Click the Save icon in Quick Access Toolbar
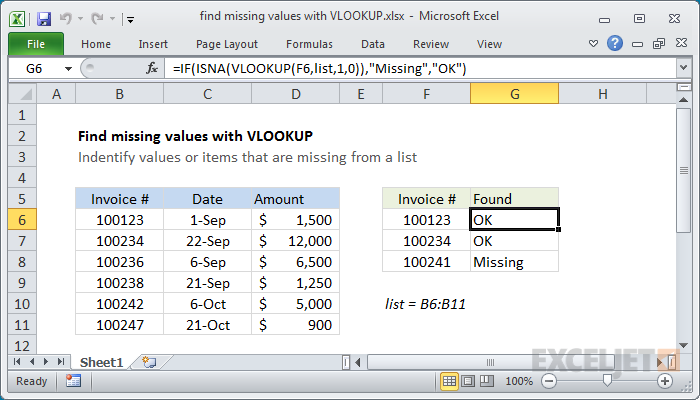 pyautogui.click(x=44, y=19)
